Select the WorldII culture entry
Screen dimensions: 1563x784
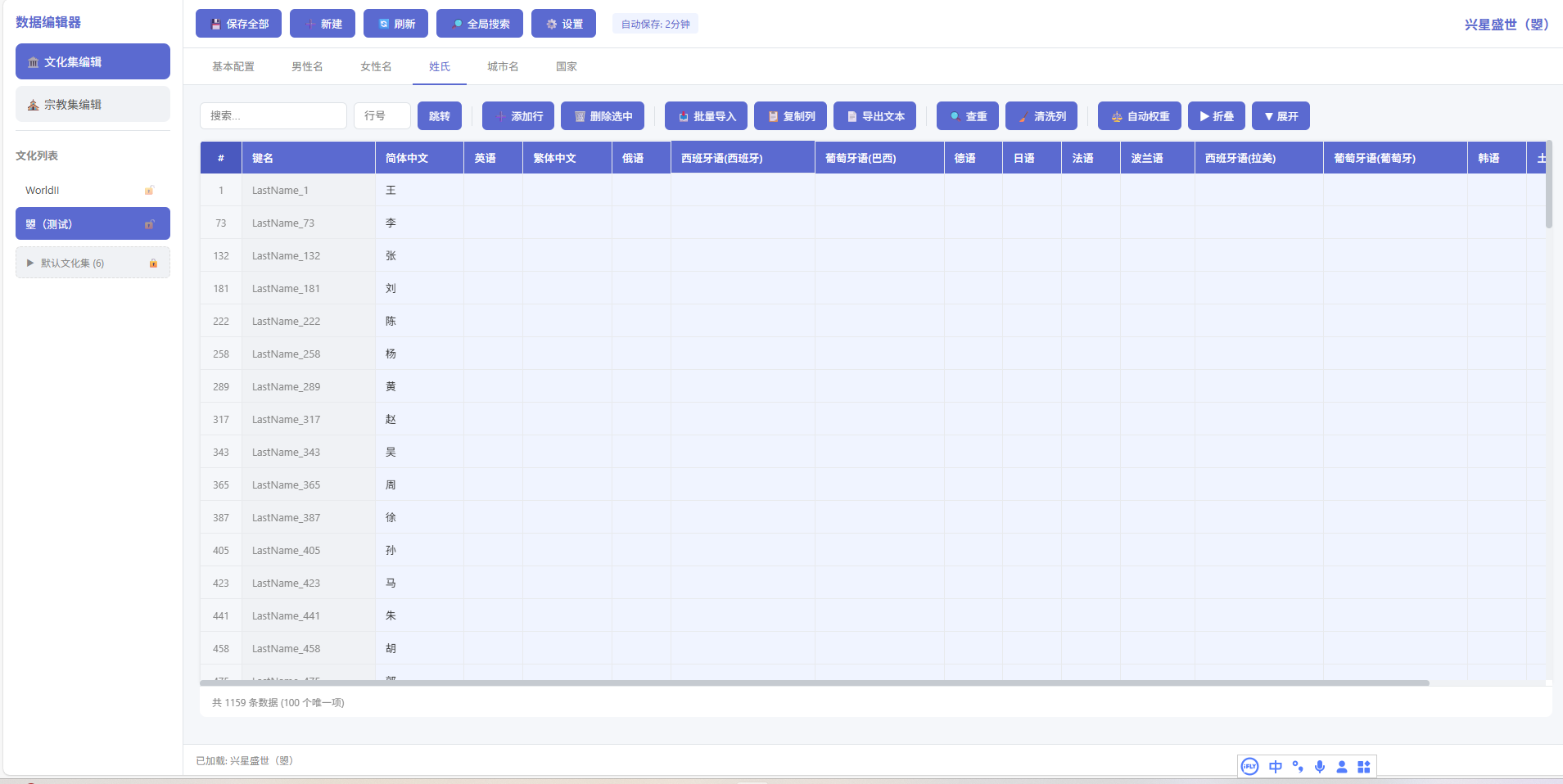tap(93, 190)
